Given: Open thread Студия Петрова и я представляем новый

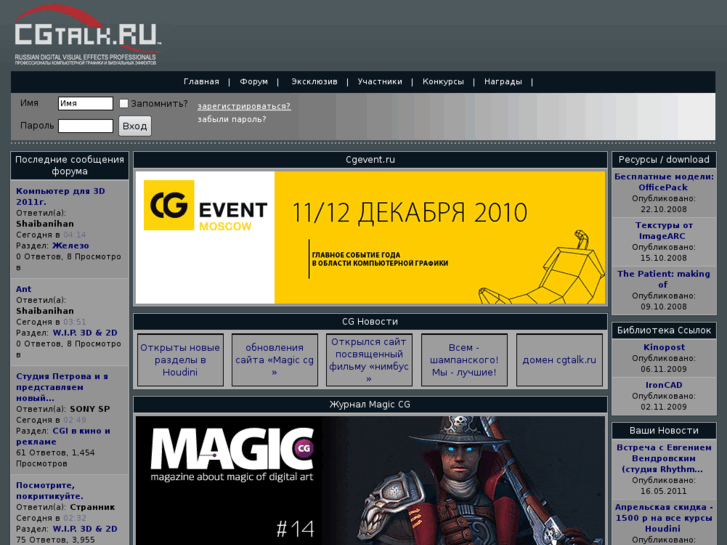Looking at the screenshot, I should pos(62,387).
